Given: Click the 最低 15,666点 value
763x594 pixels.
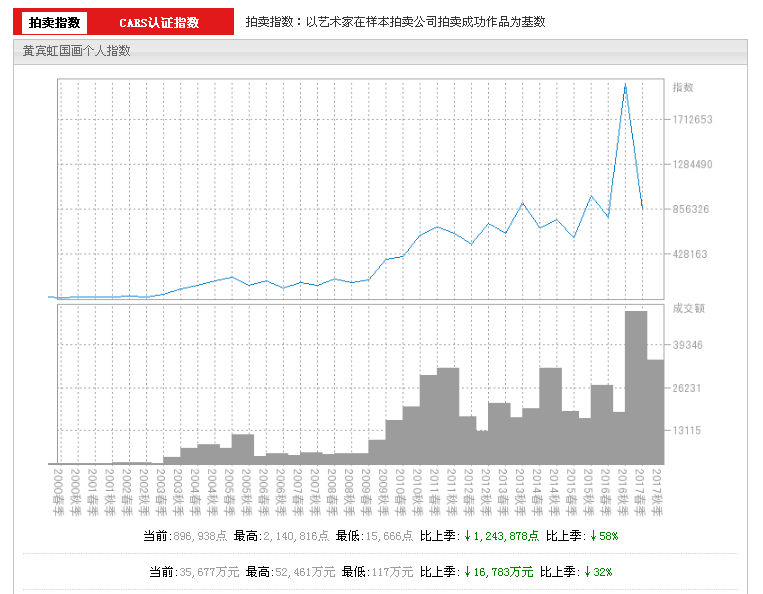Looking at the screenshot, I should pos(385,536).
